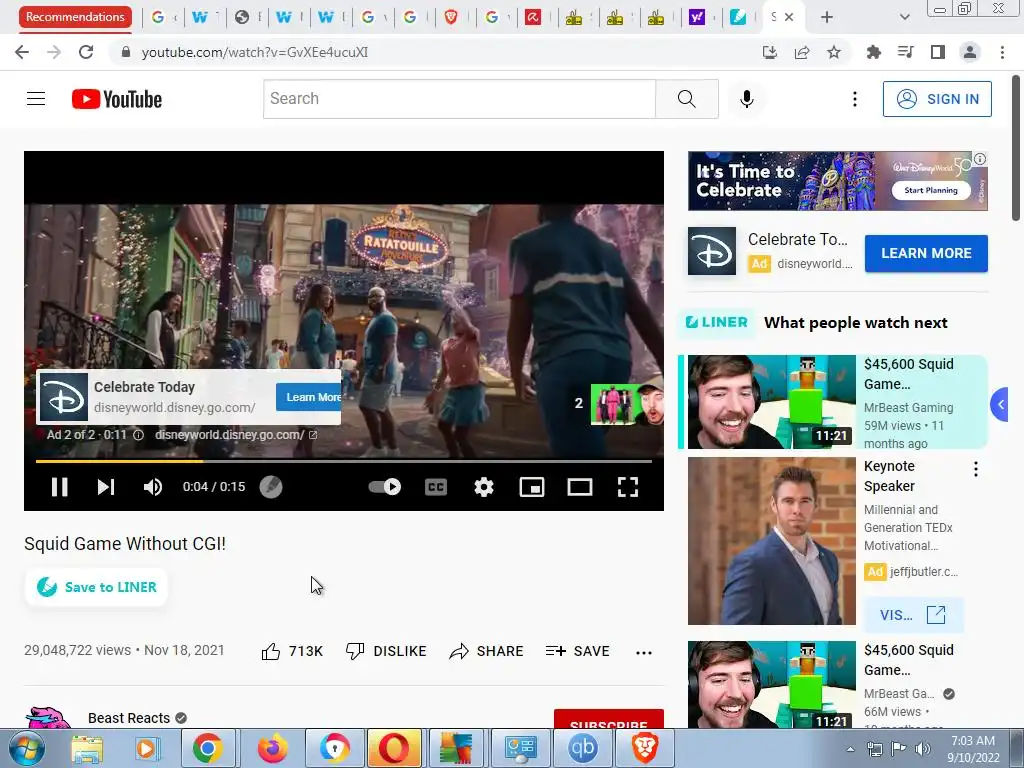Switch to theater mode
The image size is (1024, 768).
pyautogui.click(x=580, y=487)
